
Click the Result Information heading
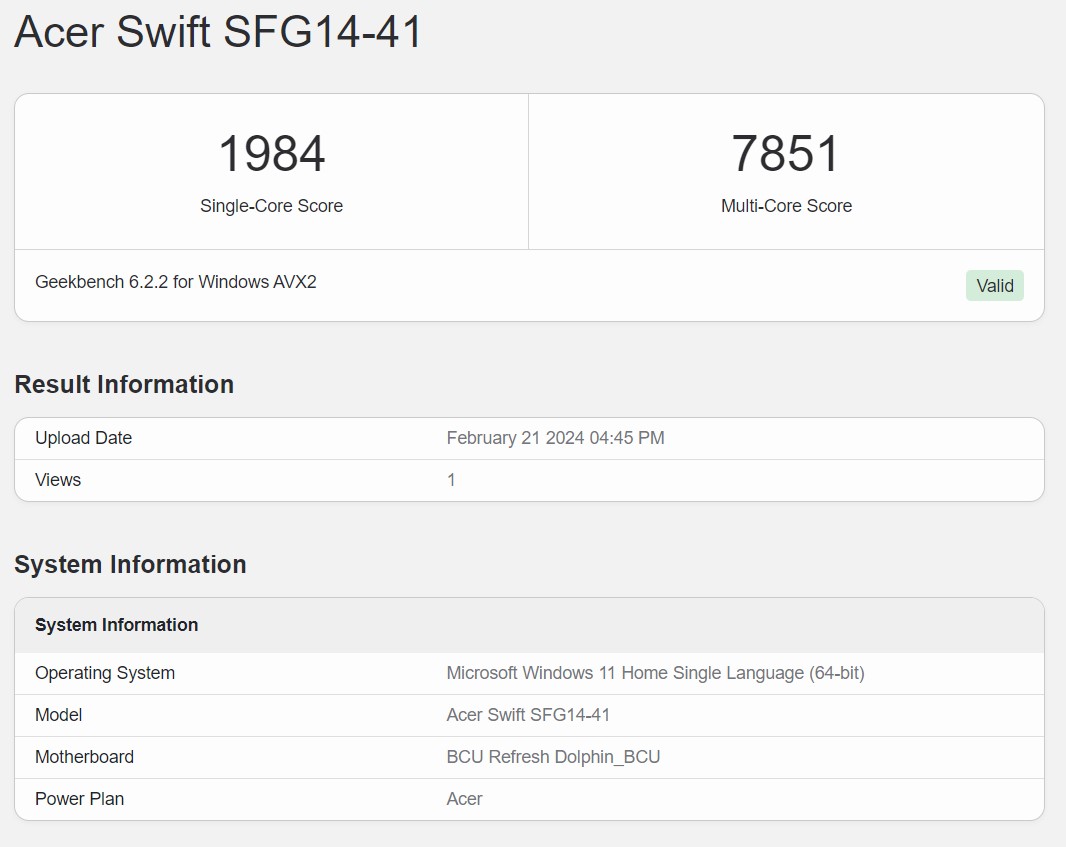coord(124,385)
